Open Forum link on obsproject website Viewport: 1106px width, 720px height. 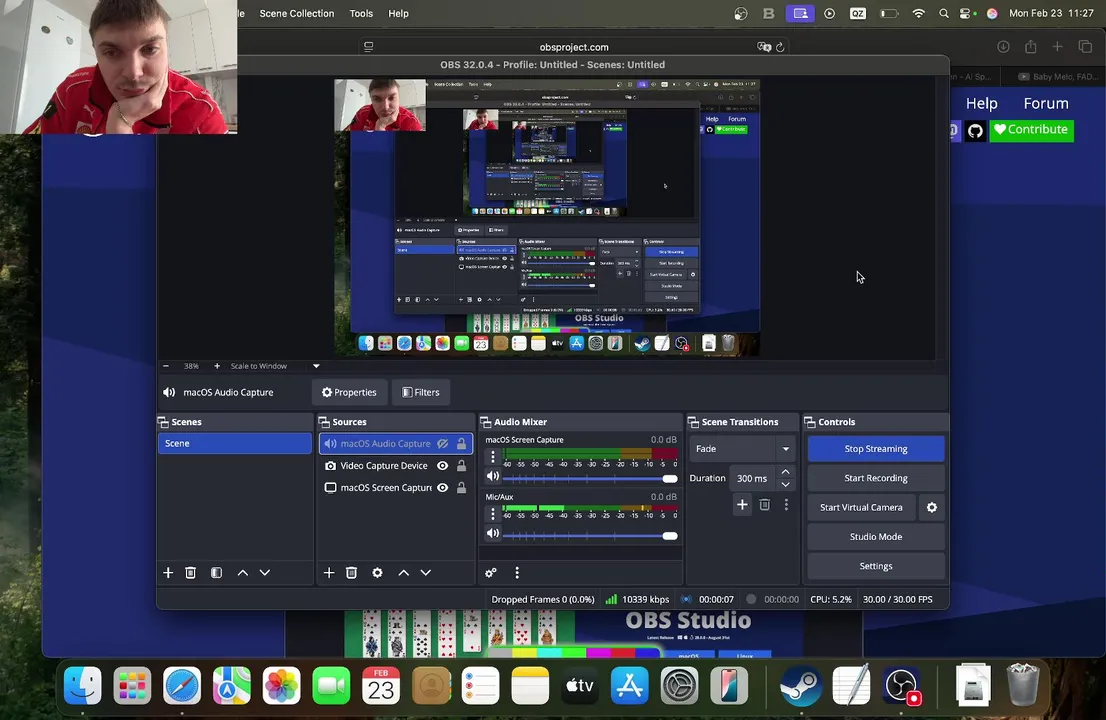click(1046, 104)
